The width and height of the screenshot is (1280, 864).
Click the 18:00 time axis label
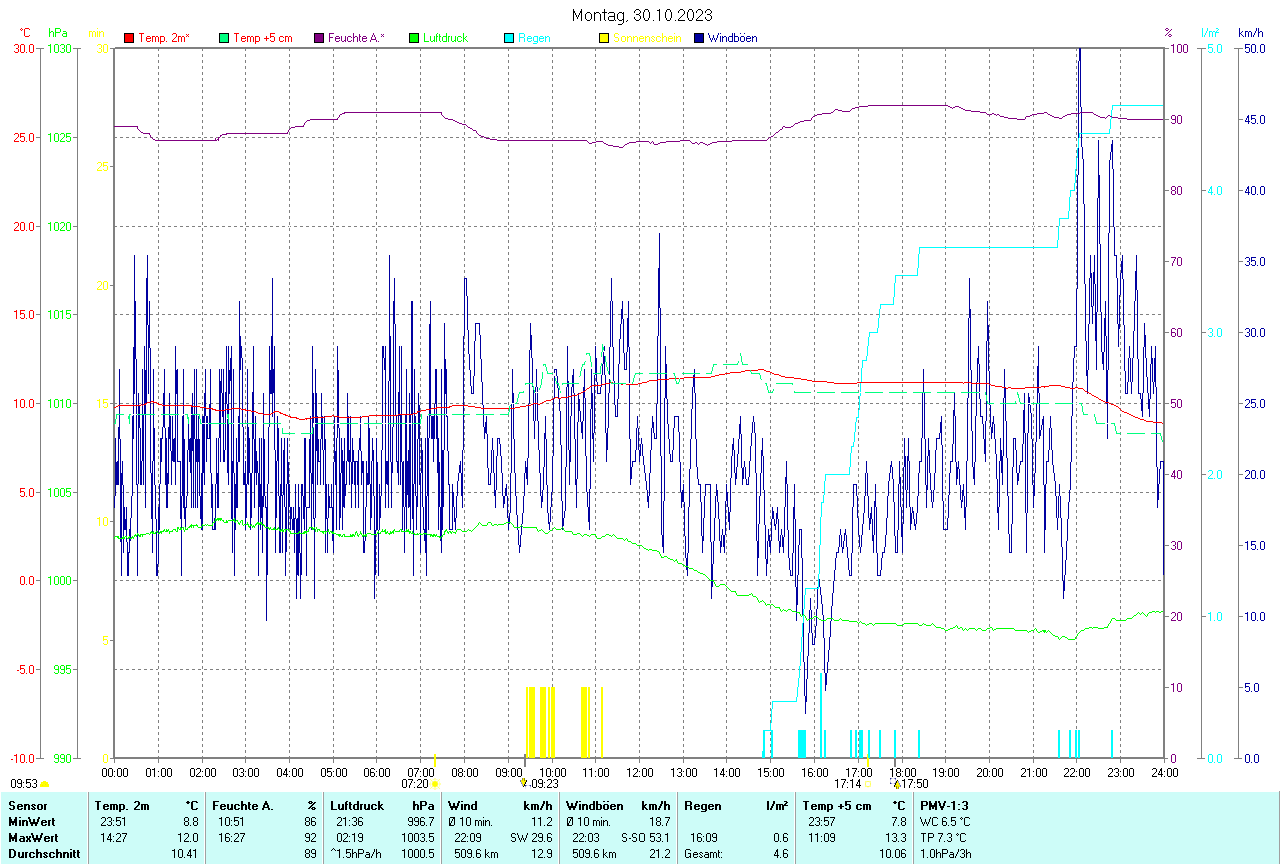point(902,772)
